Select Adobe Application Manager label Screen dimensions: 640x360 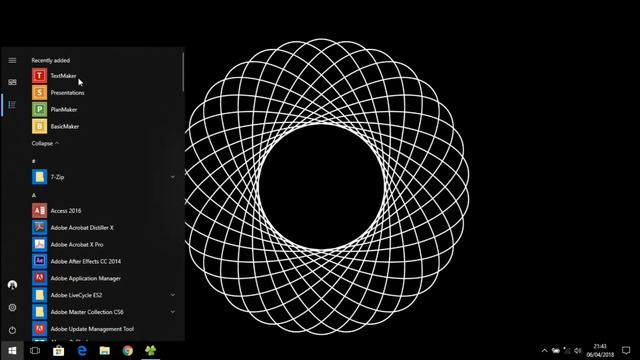(86, 278)
